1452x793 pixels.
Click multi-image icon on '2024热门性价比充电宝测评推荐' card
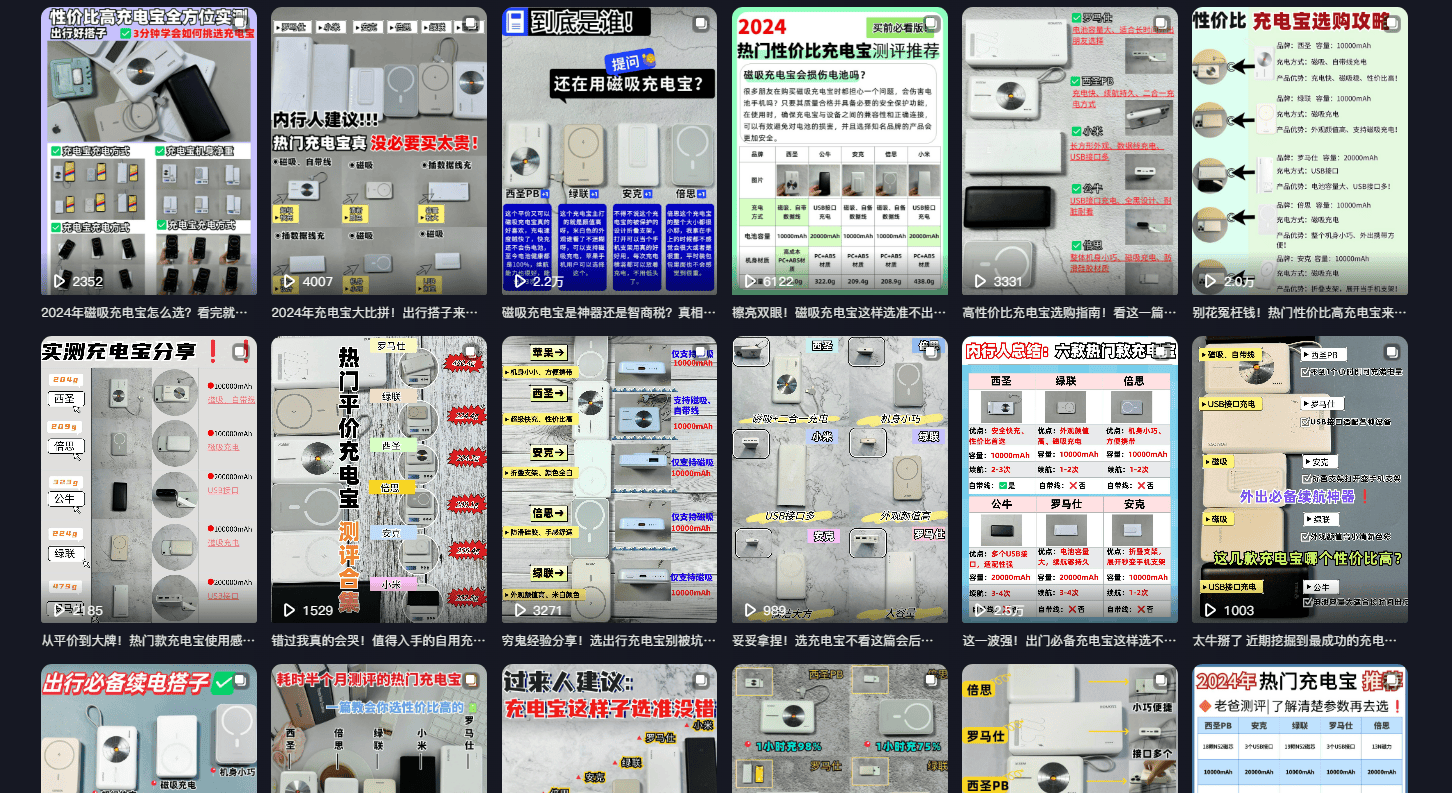[x=931, y=23]
